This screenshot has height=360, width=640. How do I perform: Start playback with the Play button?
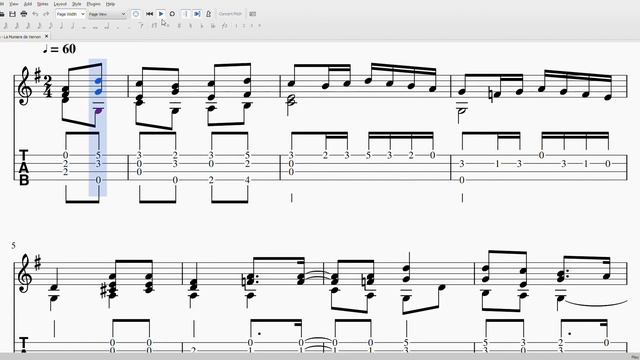pyautogui.click(x=161, y=14)
